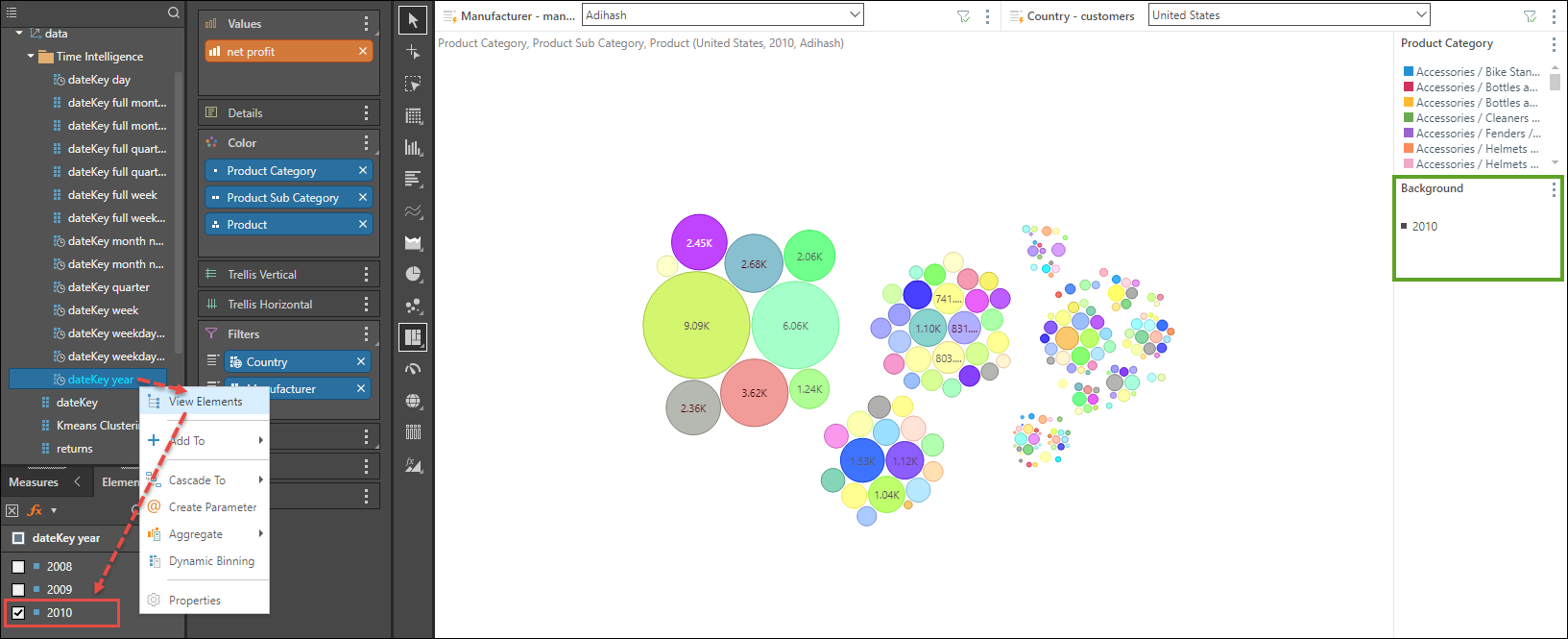1568x639 pixels.
Task: Pick the globe map visualization icon
Action: [413, 401]
